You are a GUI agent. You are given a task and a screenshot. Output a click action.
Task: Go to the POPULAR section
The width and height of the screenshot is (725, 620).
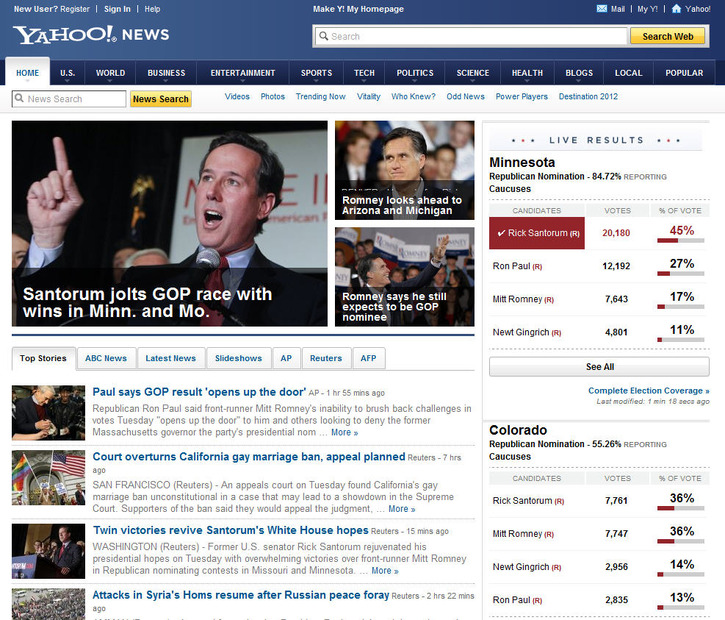[684, 73]
